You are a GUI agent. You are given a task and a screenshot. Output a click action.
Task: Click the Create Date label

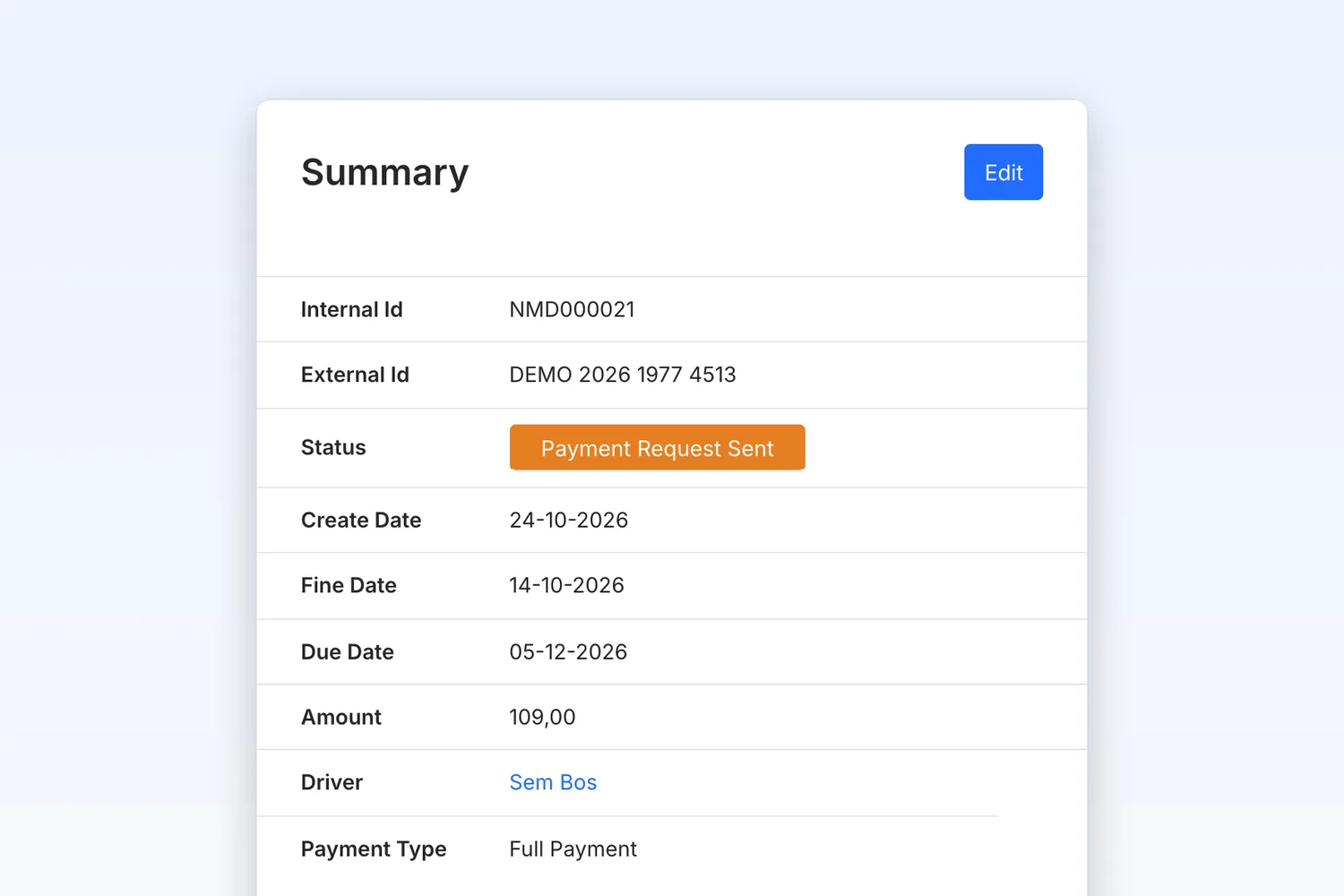[361, 520]
